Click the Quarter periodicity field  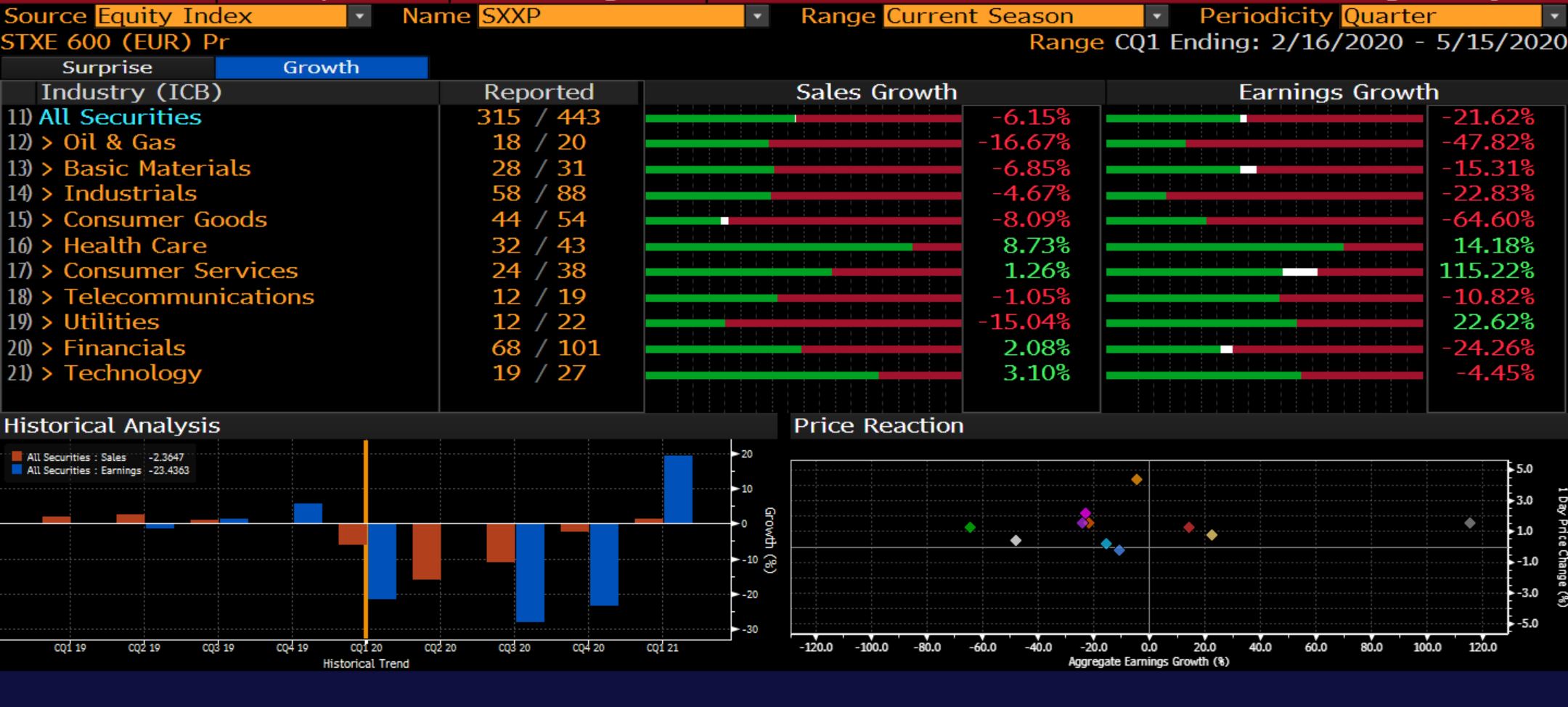(x=1441, y=15)
